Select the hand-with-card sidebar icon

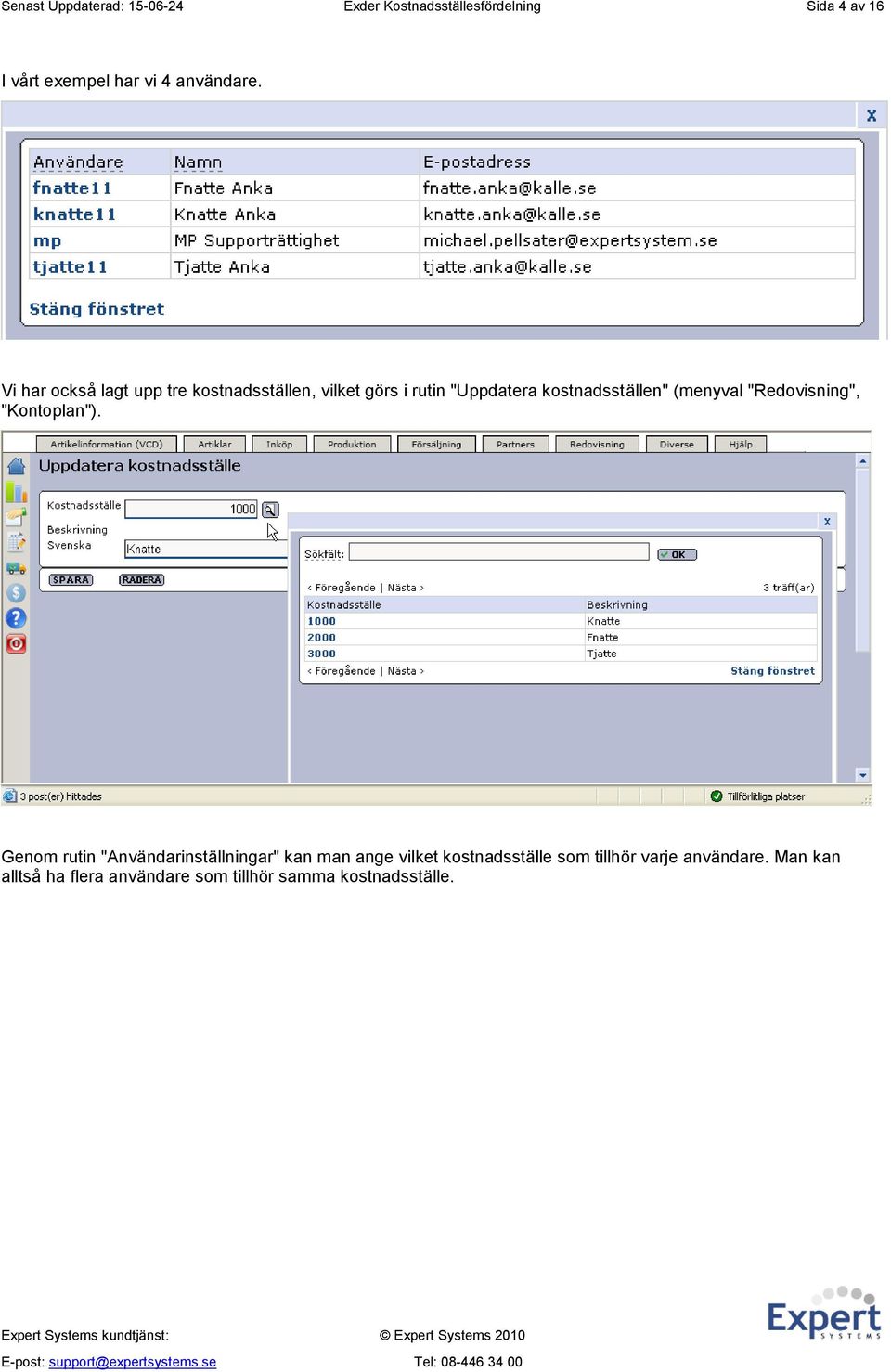point(16,517)
